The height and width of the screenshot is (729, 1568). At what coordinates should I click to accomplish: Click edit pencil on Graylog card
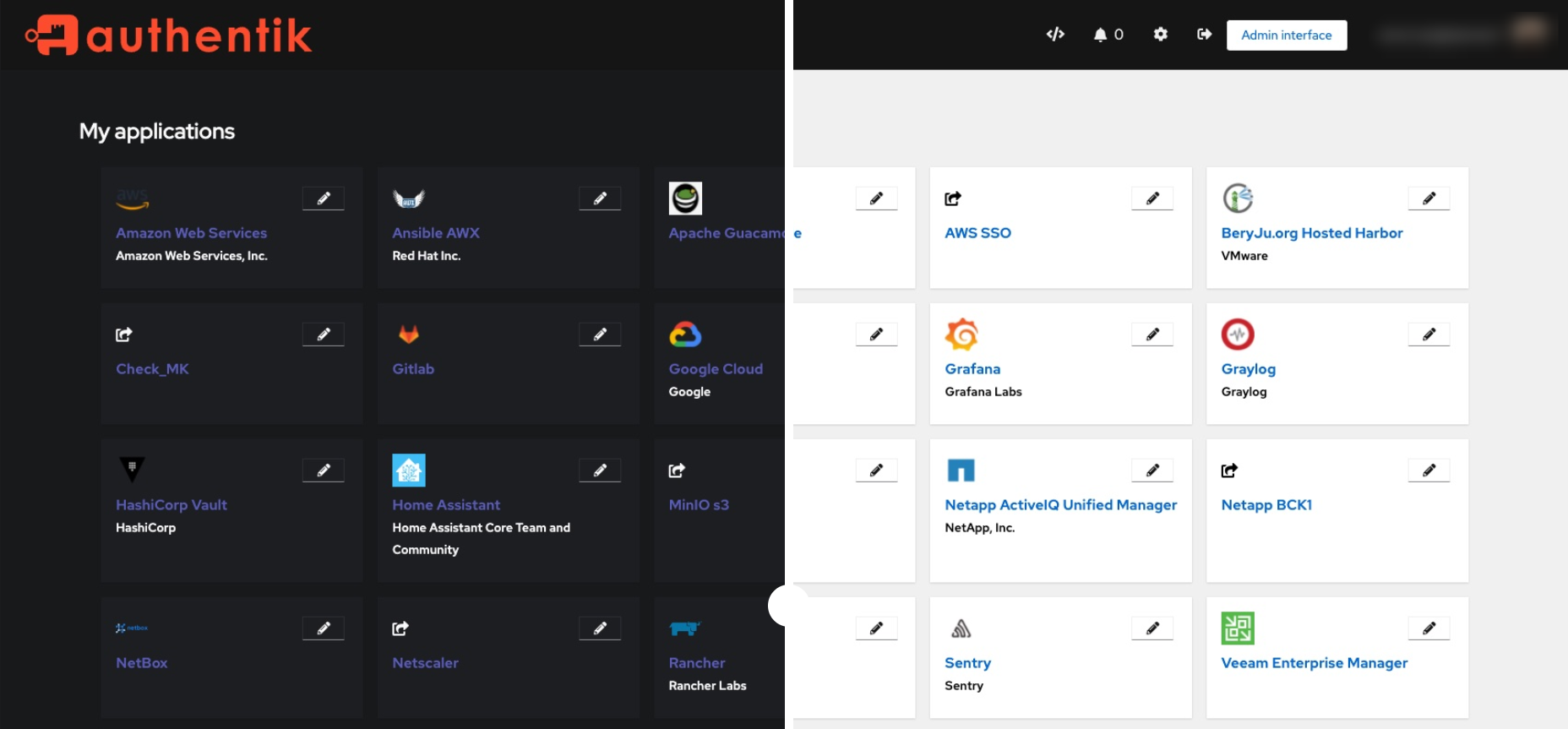point(1429,335)
